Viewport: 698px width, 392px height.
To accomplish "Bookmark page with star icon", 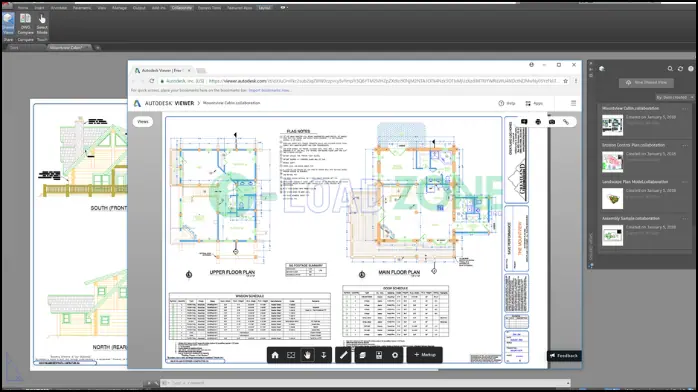I will (565, 81).
